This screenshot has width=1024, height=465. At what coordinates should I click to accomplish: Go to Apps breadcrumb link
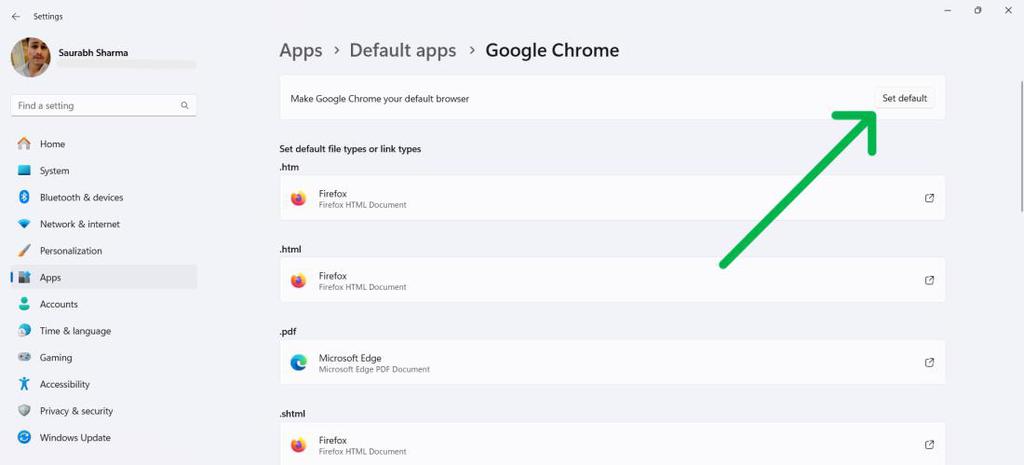(x=300, y=50)
